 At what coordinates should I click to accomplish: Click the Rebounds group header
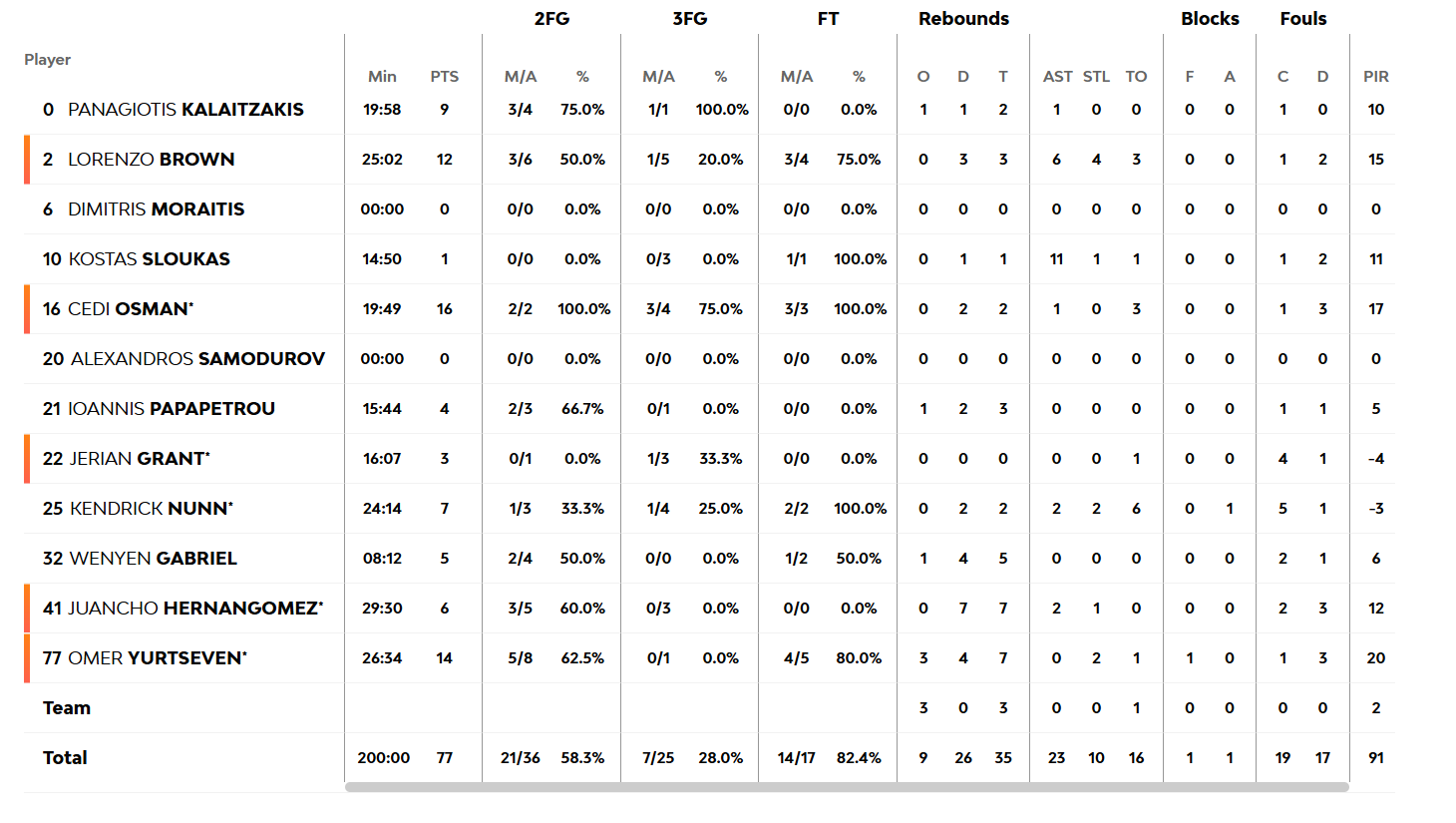(x=963, y=19)
